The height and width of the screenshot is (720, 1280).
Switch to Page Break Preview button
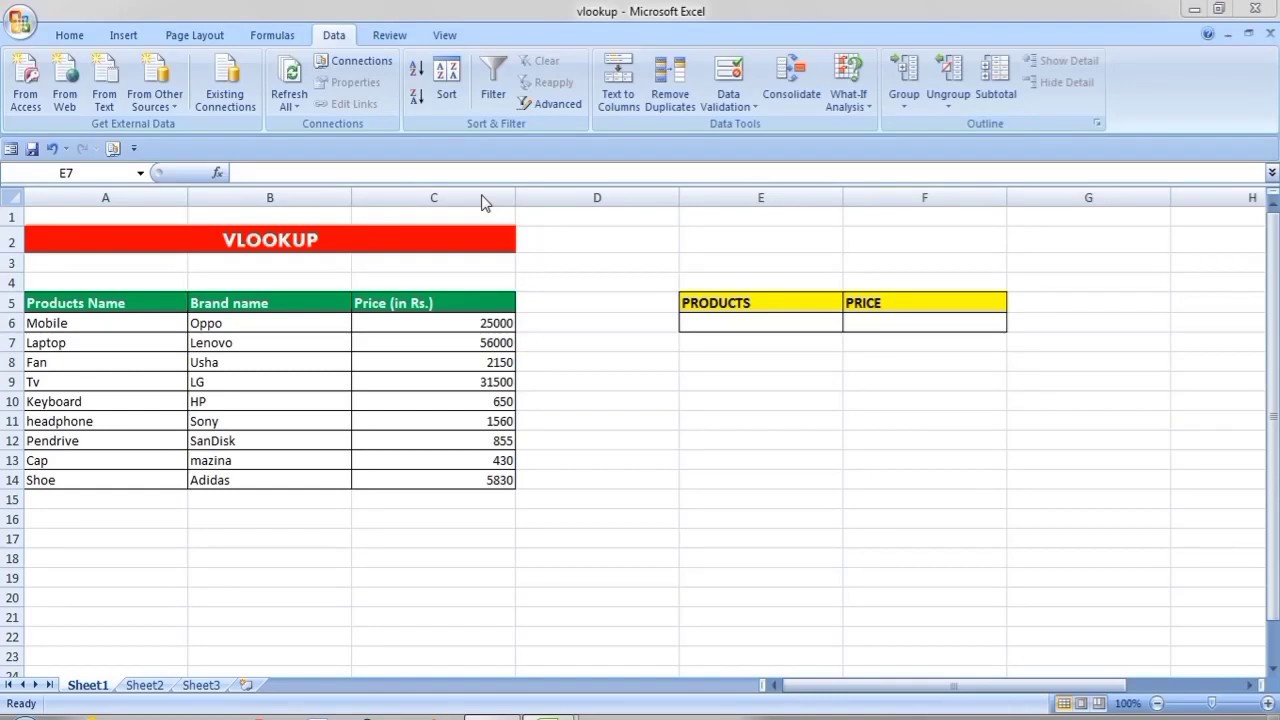[x=1098, y=704]
